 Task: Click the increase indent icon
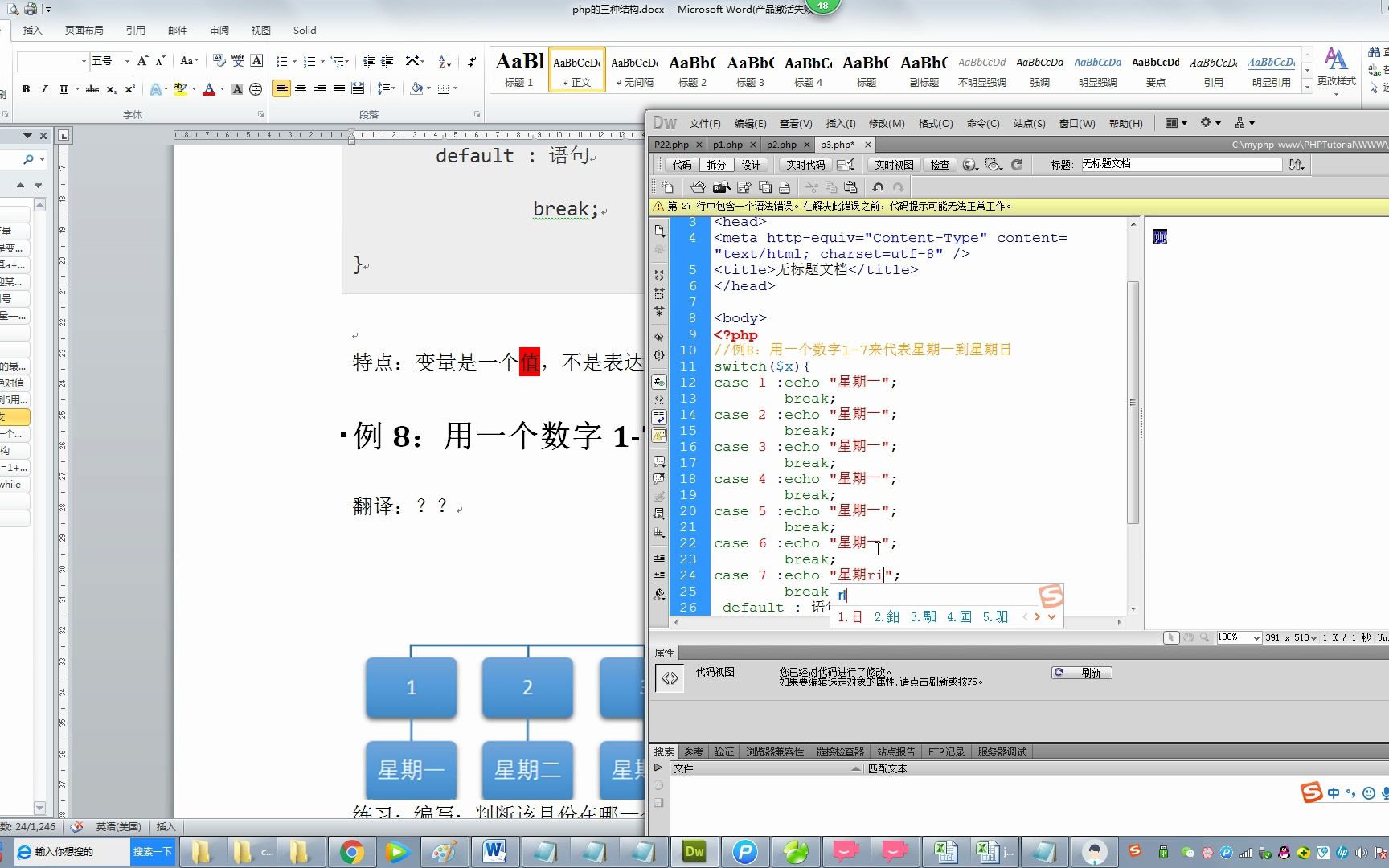coord(387,61)
